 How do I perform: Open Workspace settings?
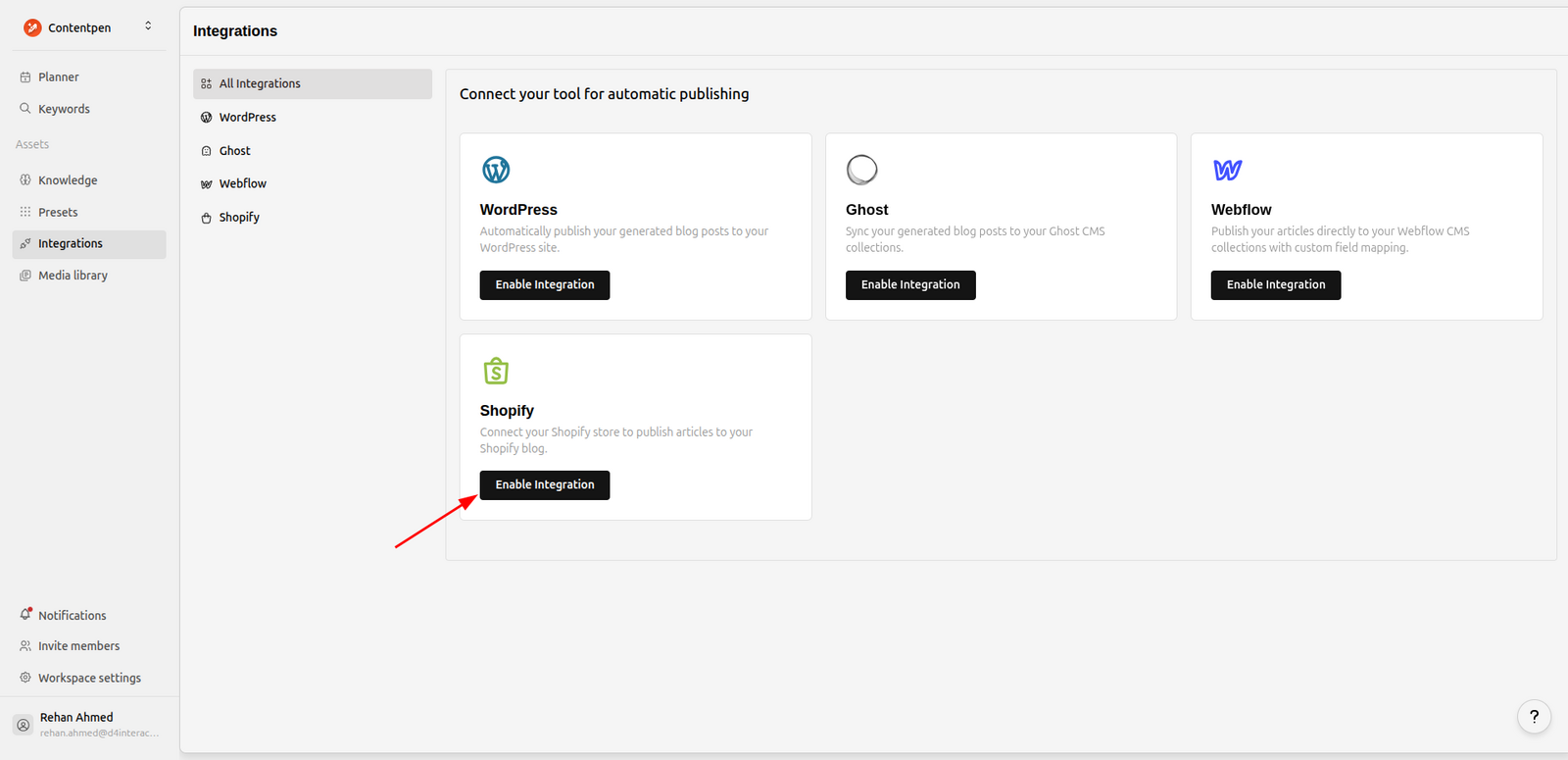click(x=89, y=678)
